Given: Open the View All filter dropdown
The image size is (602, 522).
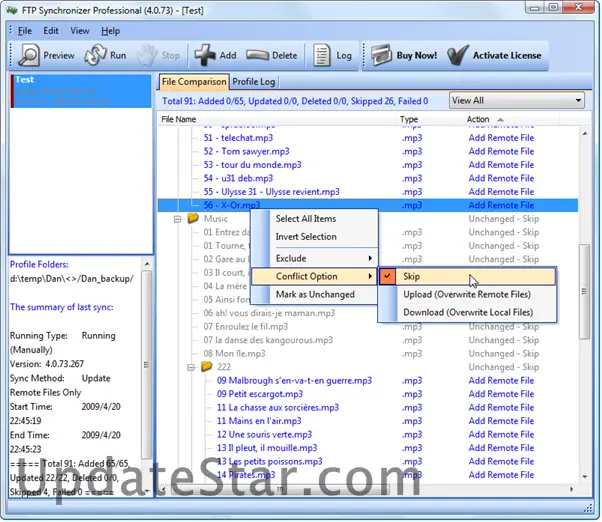Looking at the screenshot, I should click(517, 101).
